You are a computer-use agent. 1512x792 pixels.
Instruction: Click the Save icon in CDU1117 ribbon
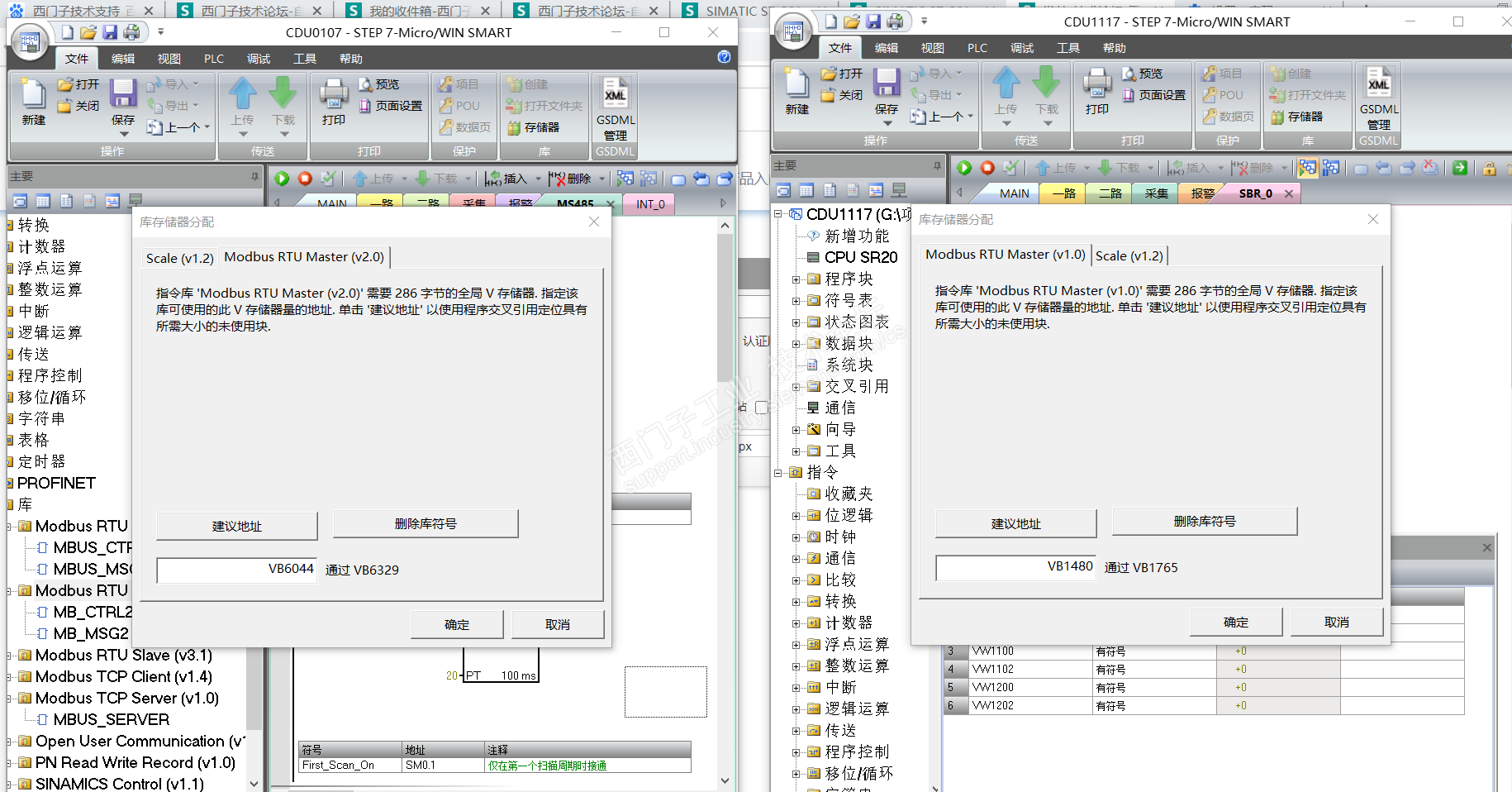887,83
